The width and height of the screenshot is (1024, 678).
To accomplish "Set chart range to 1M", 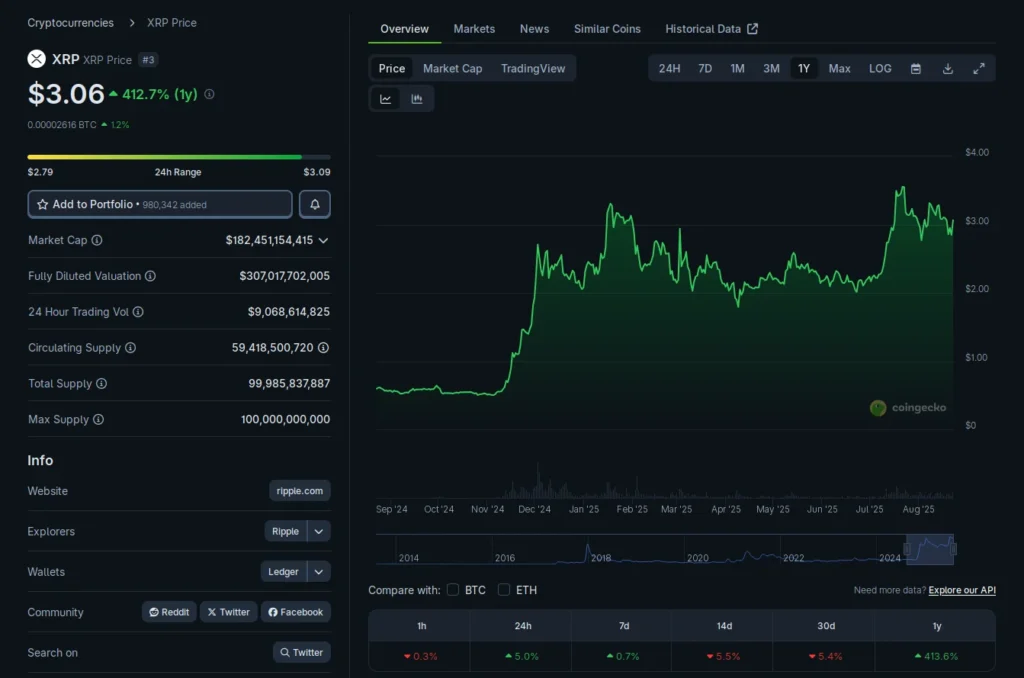I will [737, 69].
